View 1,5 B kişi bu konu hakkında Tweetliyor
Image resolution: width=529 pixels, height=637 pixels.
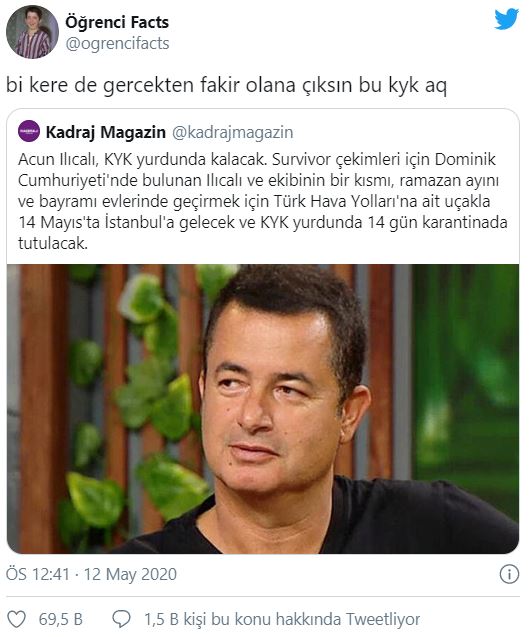click(x=282, y=619)
